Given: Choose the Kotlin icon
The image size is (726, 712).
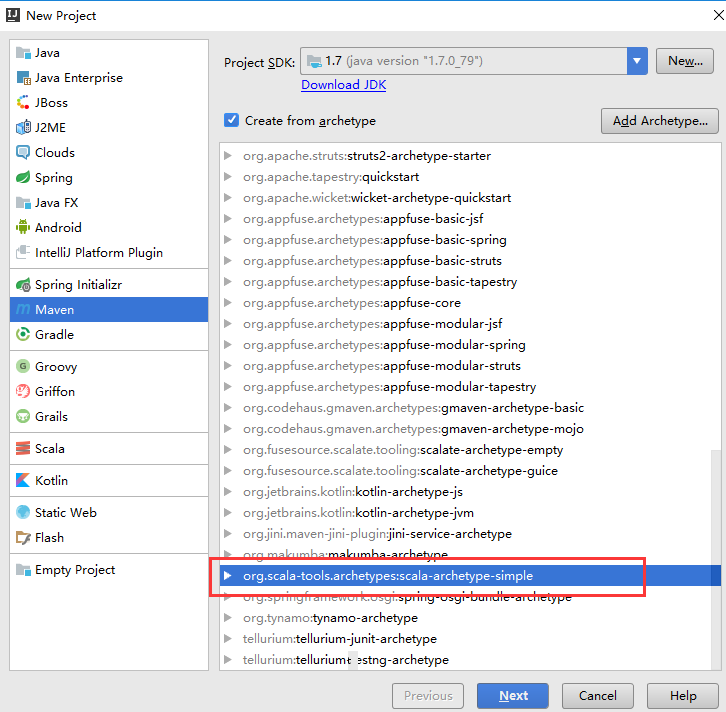Looking at the screenshot, I should (x=23, y=481).
